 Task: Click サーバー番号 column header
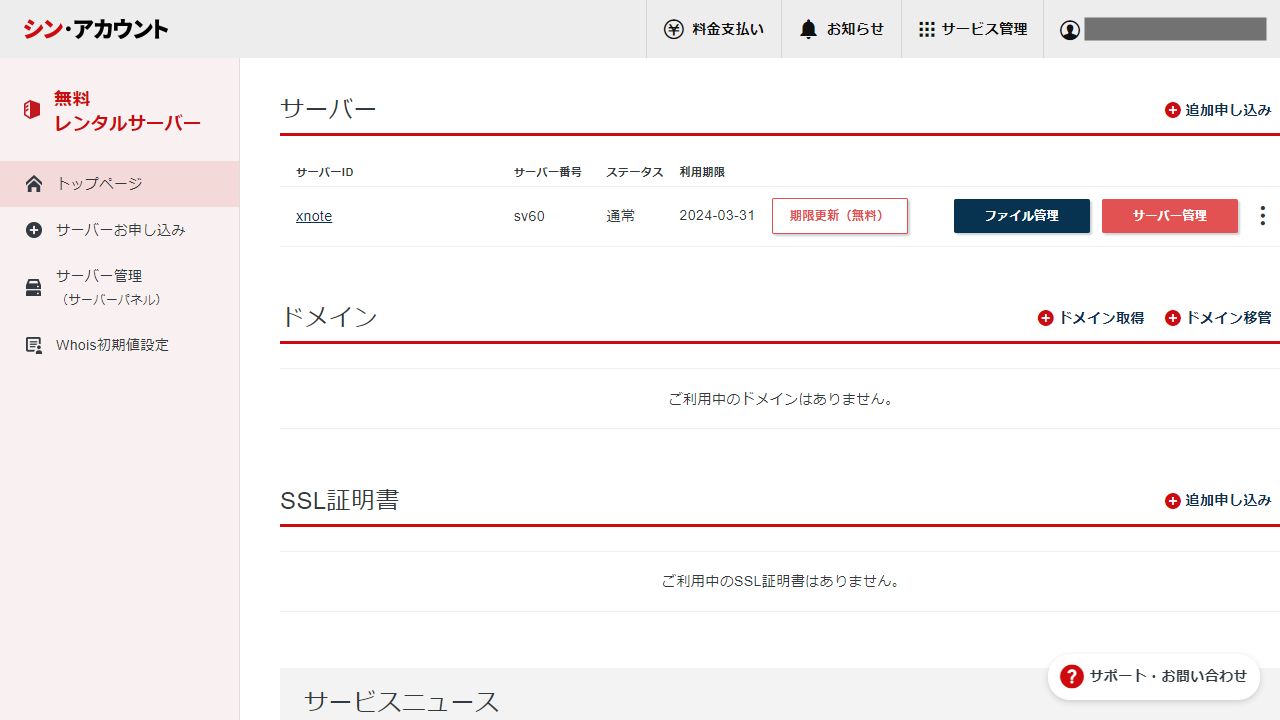pyautogui.click(x=548, y=172)
